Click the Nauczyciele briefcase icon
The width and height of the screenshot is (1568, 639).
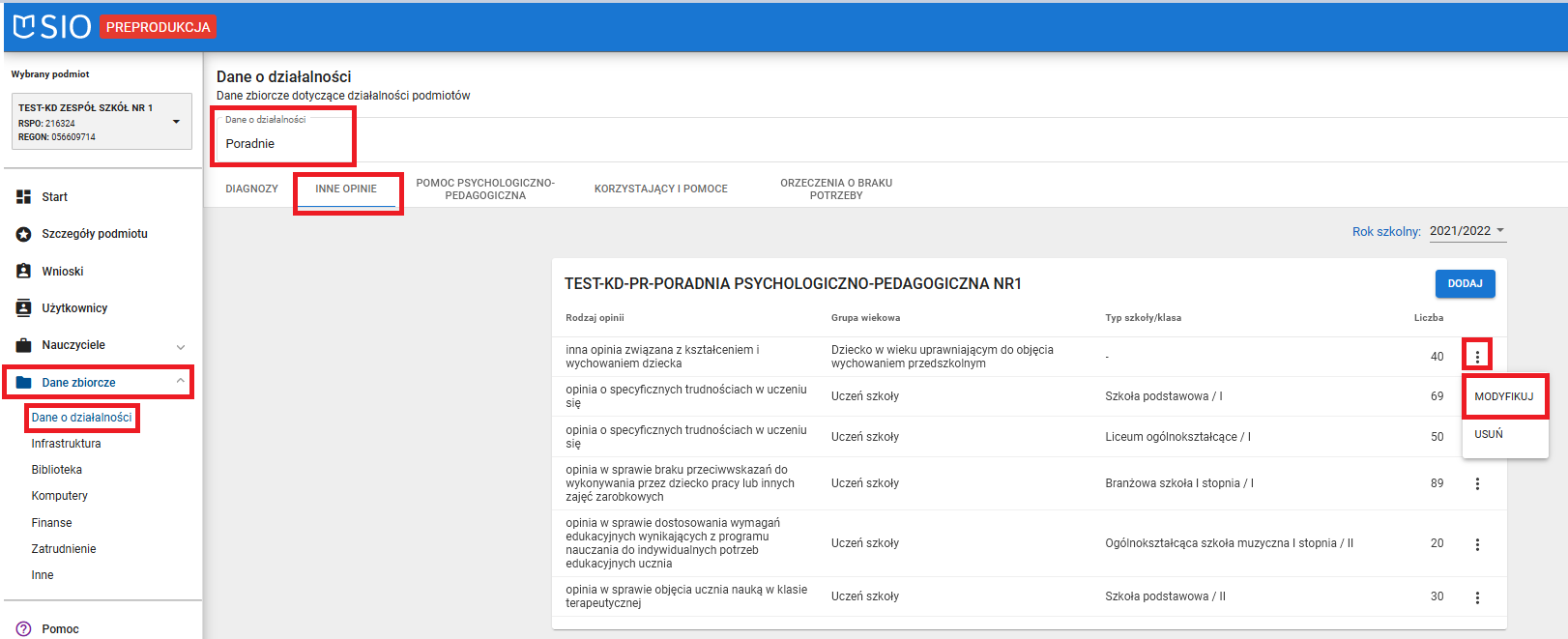(24, 345)
